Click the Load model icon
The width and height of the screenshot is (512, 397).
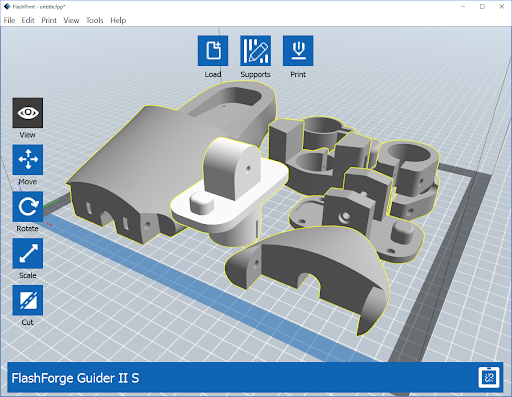pos(213,51)
